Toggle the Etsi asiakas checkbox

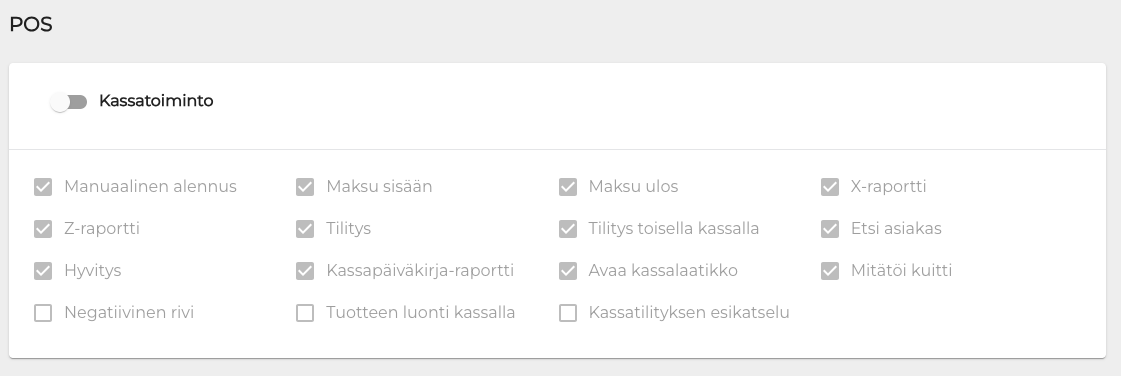pyautogui.click(x=830, y=229)
